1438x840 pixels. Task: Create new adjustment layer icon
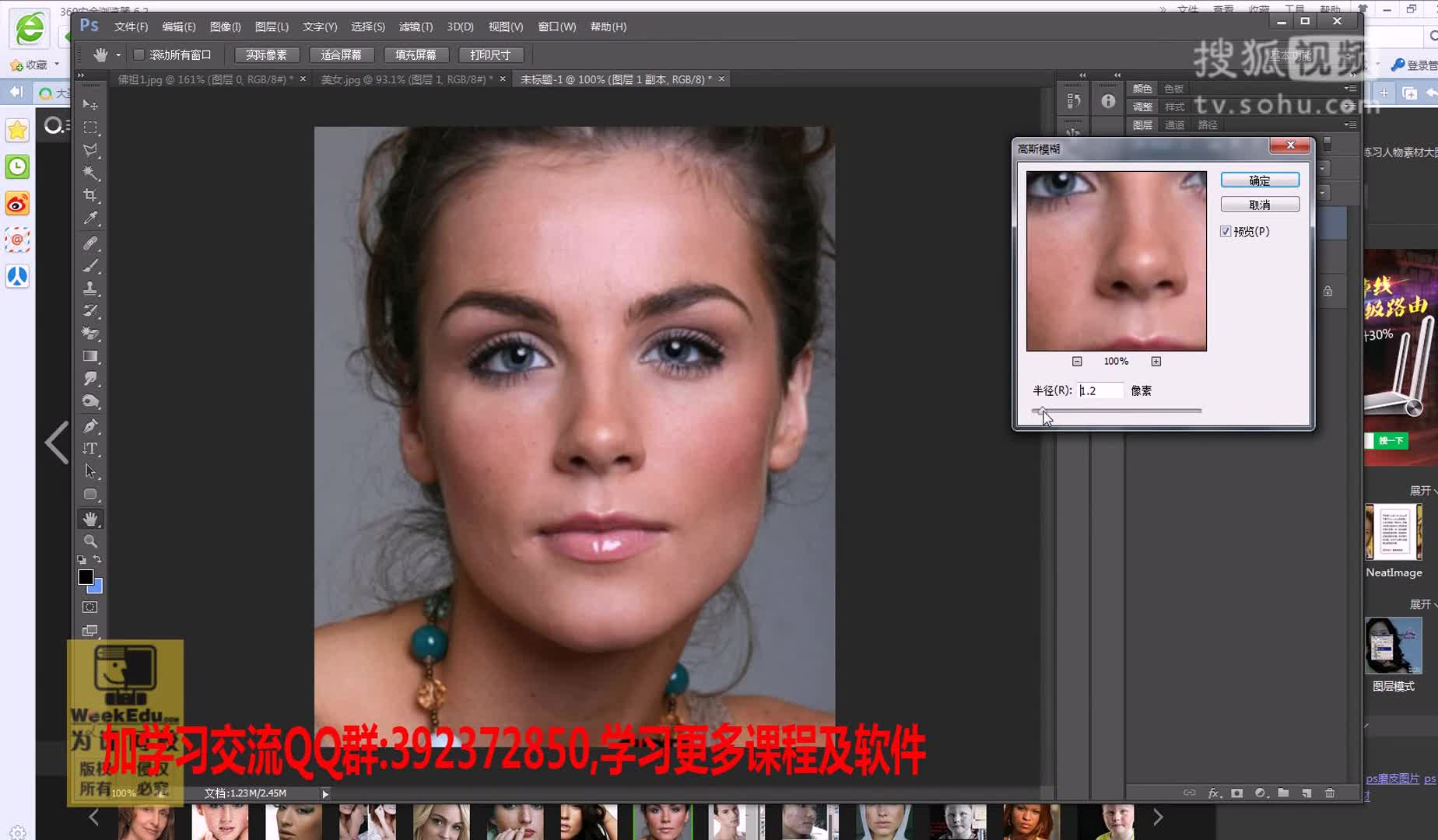(1261, 793)
